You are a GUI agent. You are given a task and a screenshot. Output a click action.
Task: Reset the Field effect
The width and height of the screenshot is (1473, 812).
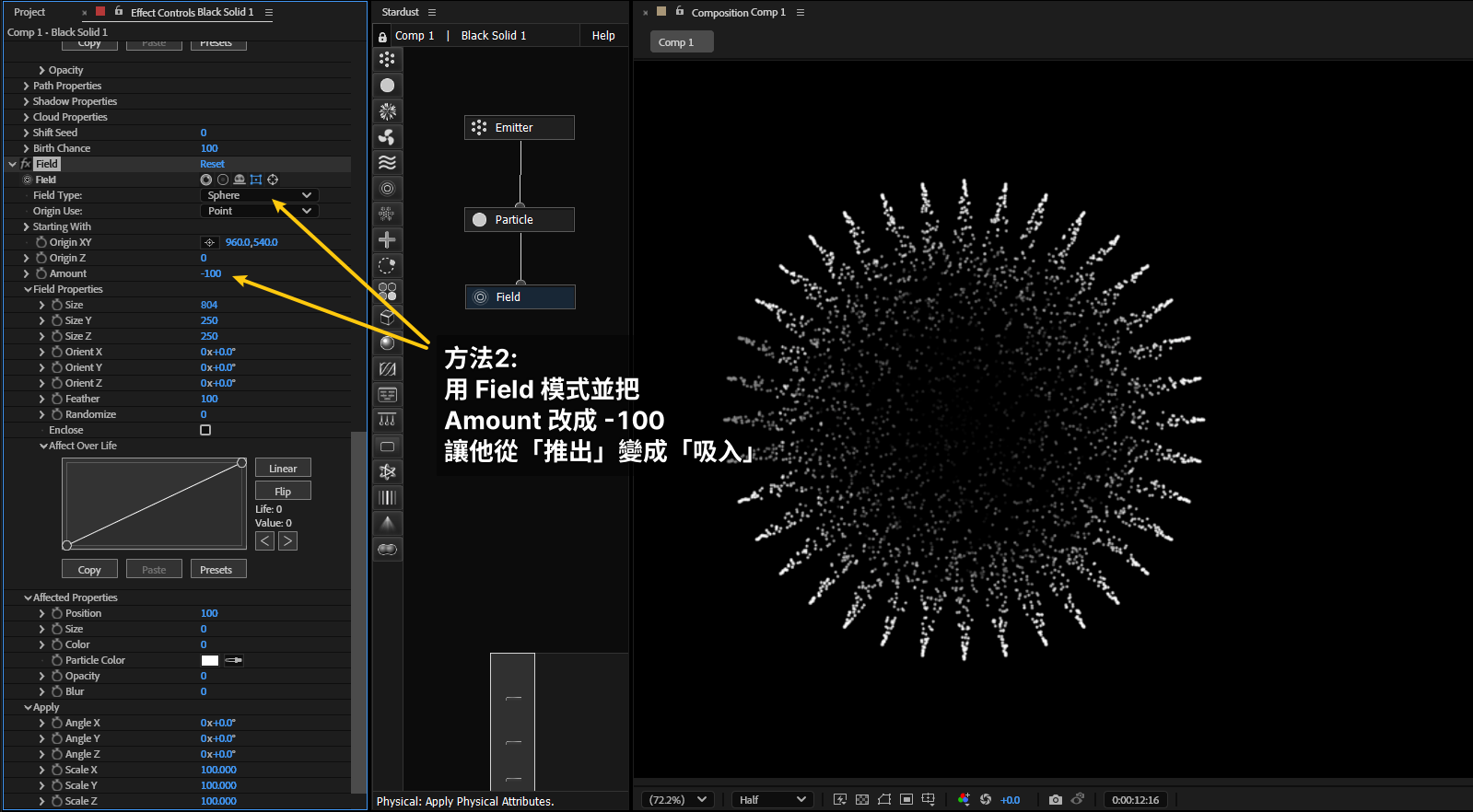click(212, 164)
